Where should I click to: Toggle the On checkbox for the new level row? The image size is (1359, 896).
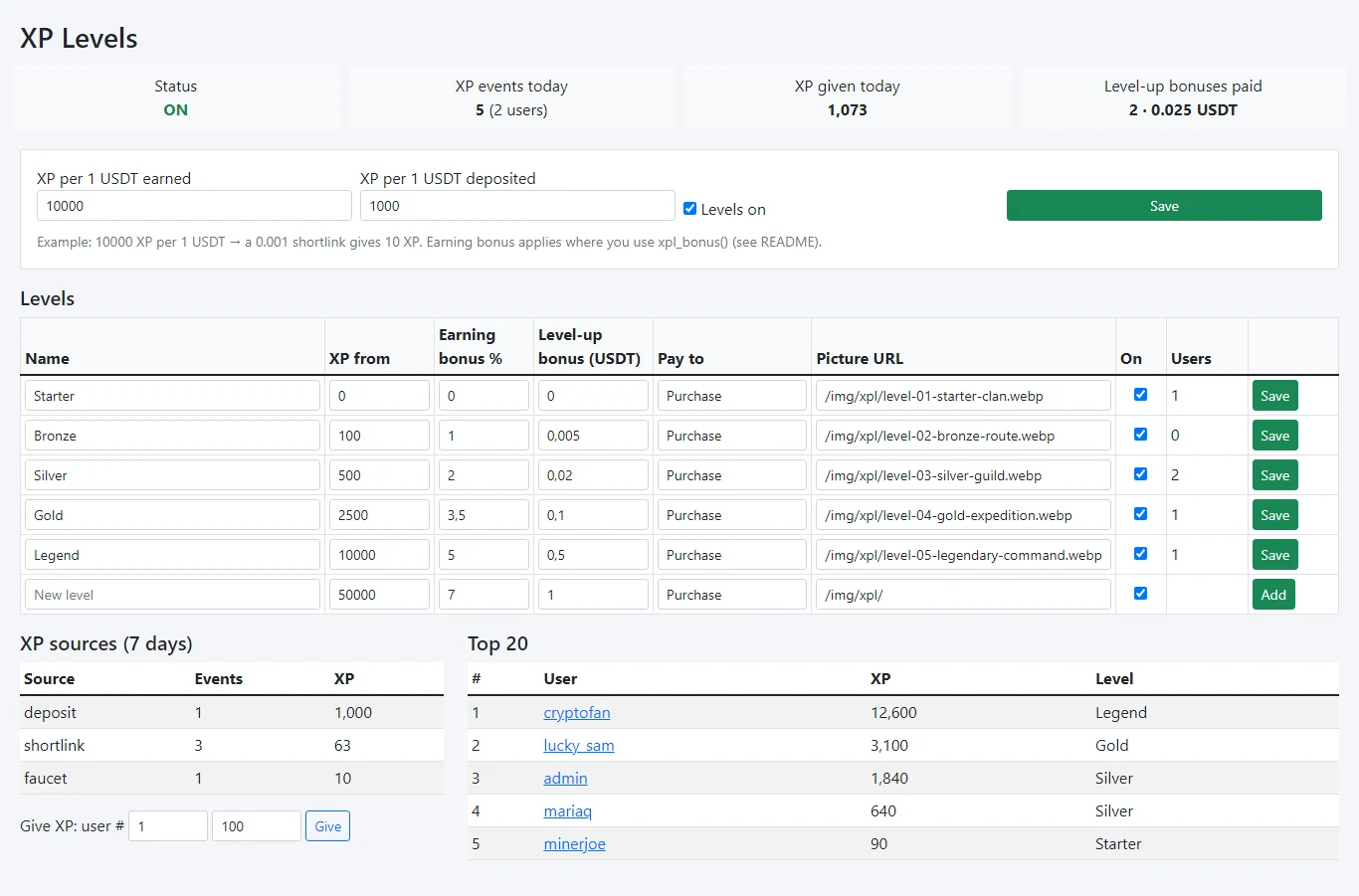tap(1140, 594)
